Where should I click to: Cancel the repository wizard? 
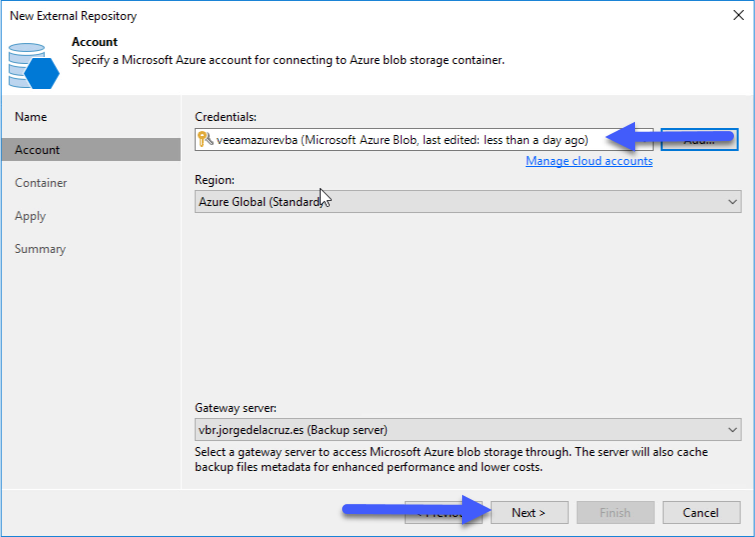tap(701, 512)
